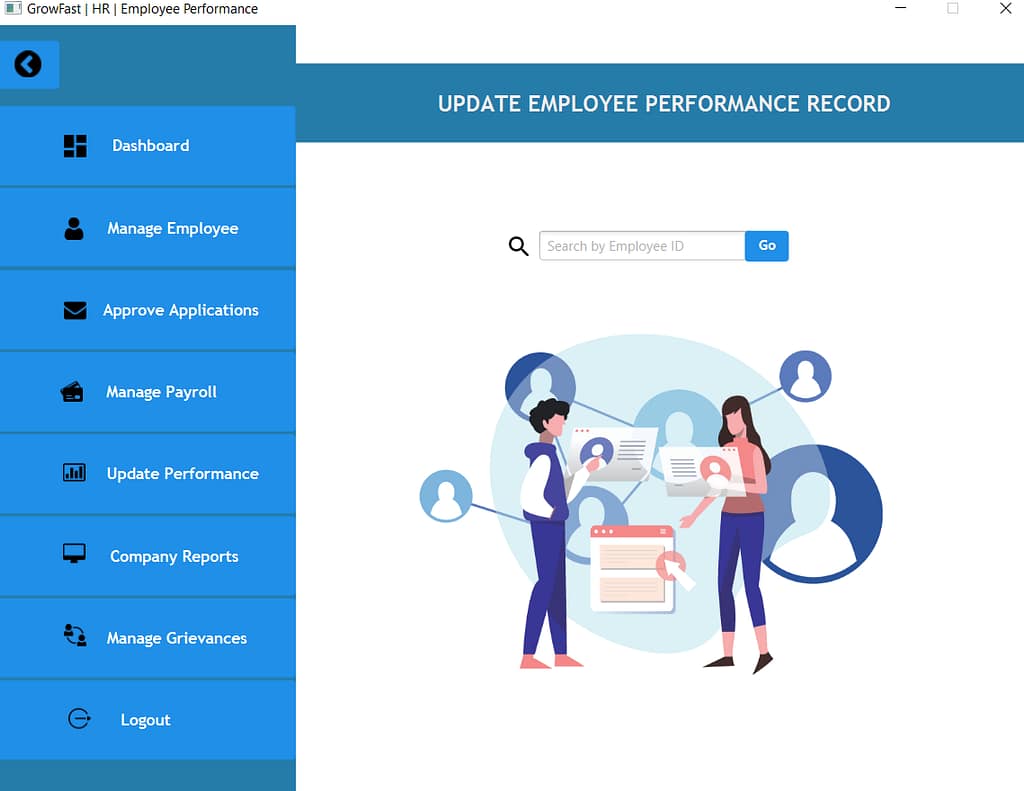Open Manage Grievances section

176,639
